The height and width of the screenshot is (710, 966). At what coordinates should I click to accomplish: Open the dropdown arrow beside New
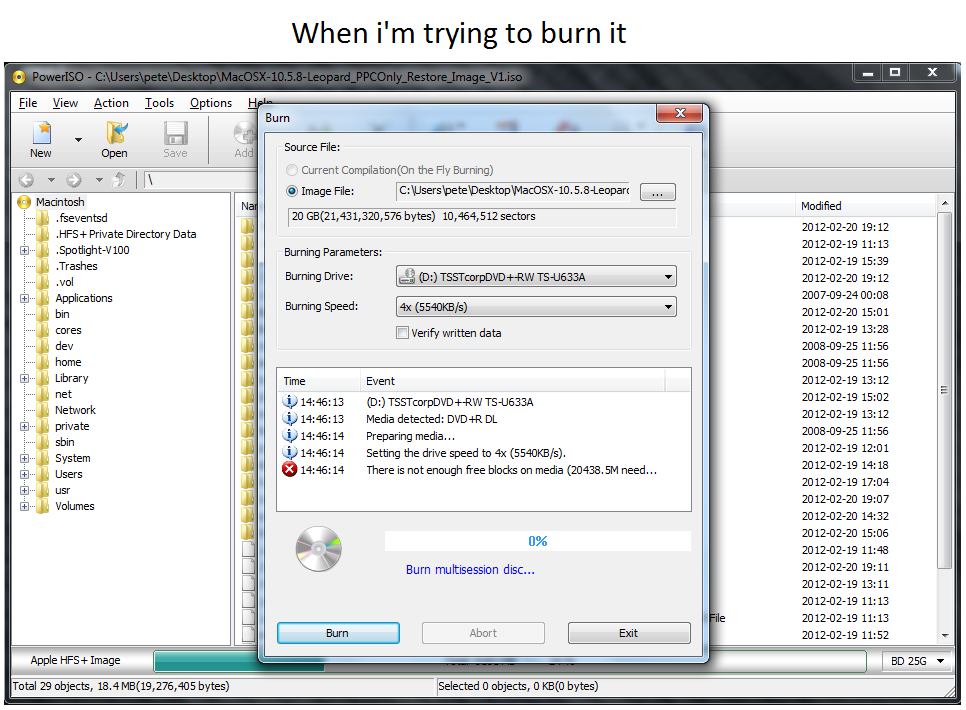pyautogui.click(x=78, y=140)
